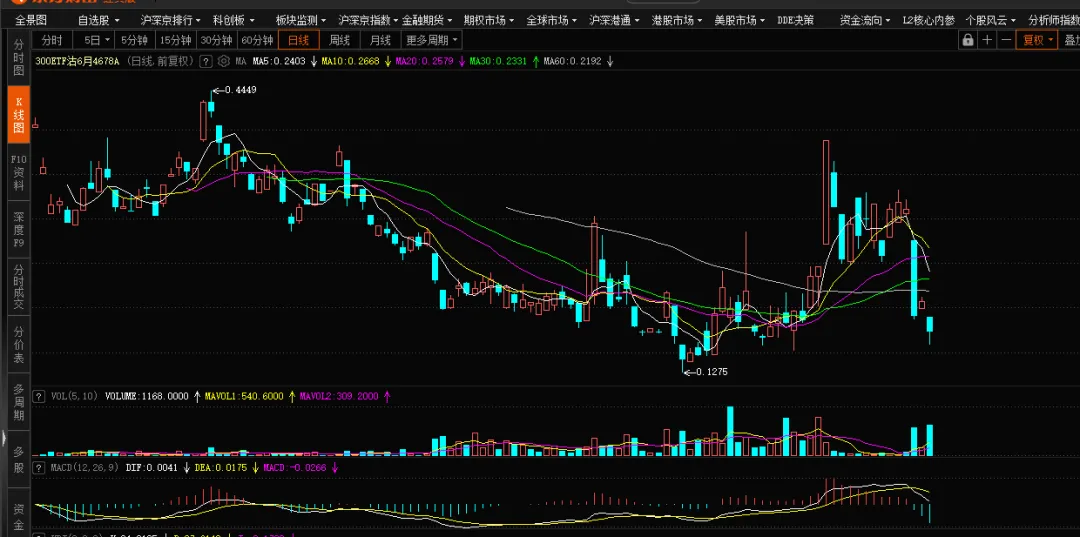Open help icon beside MACD(12,26,9)
This screenshot has height=537, width=1080.
pyautogui.click(x=39, y=467)
